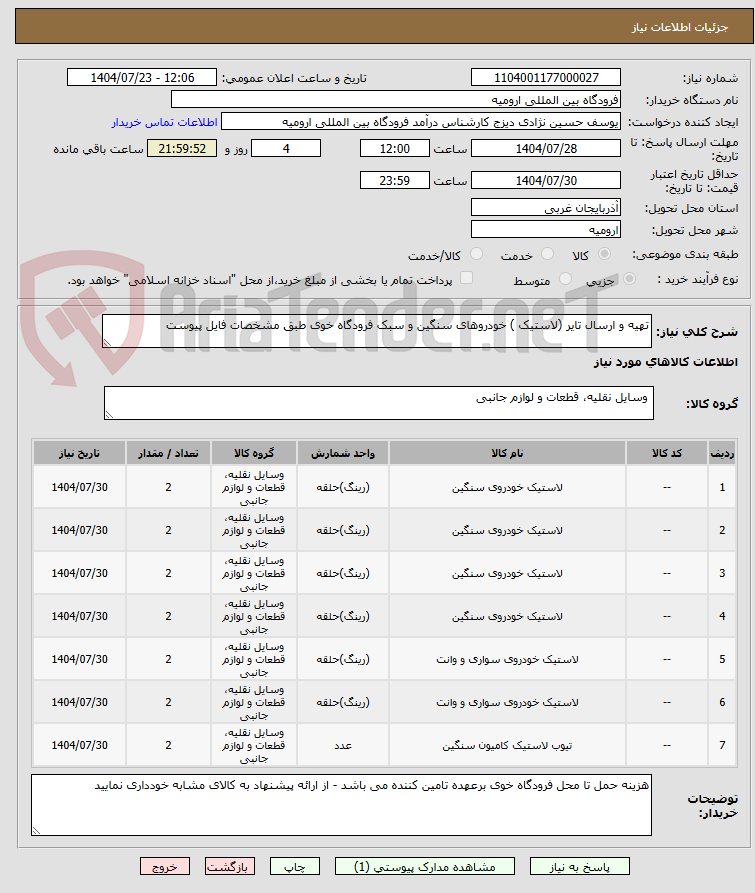Click the گروه کالا column header
Image resolution: width=755 pixels, height=893 pixels.
pyautogui.click(x=254, y=453)
